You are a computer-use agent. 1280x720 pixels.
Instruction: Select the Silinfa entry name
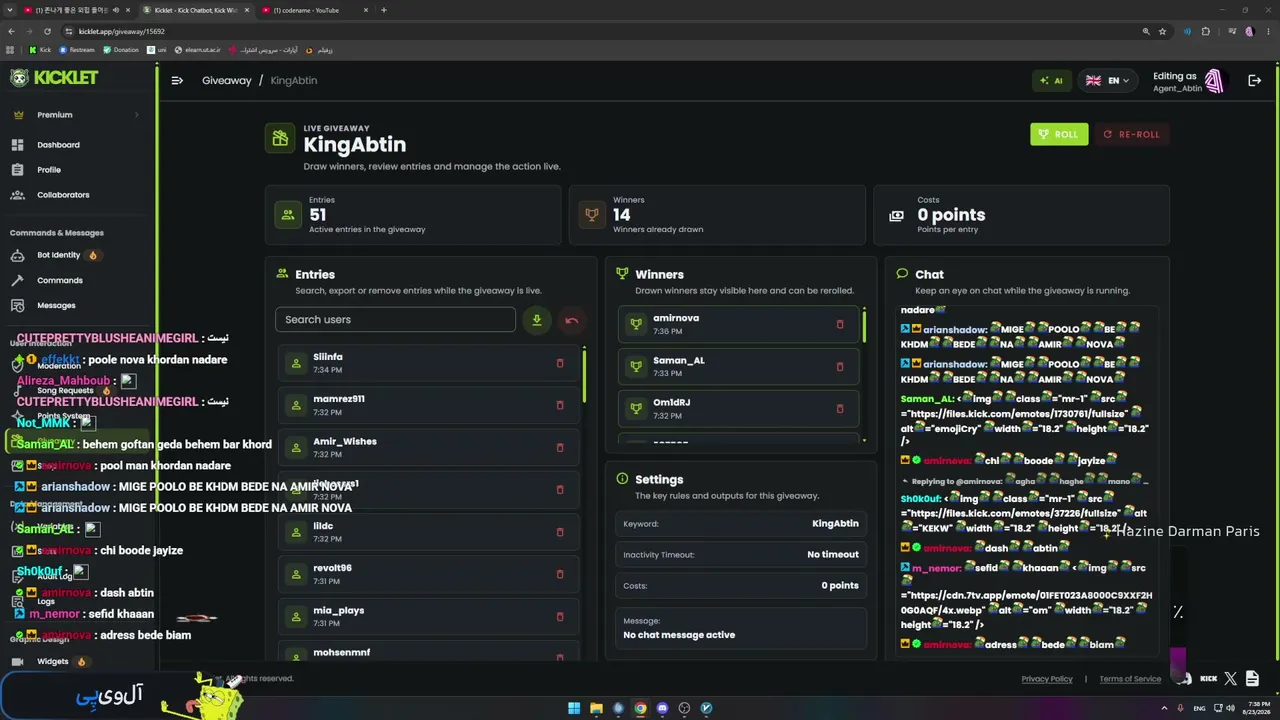click(x=328, y=357)
